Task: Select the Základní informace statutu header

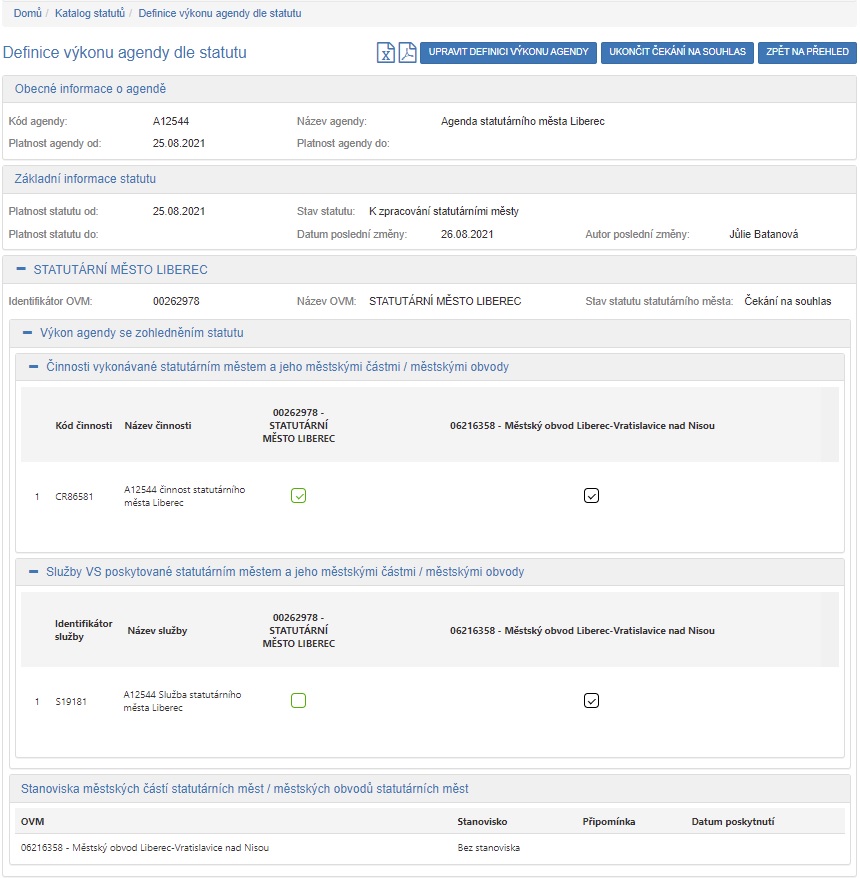Action: [85, 179]
